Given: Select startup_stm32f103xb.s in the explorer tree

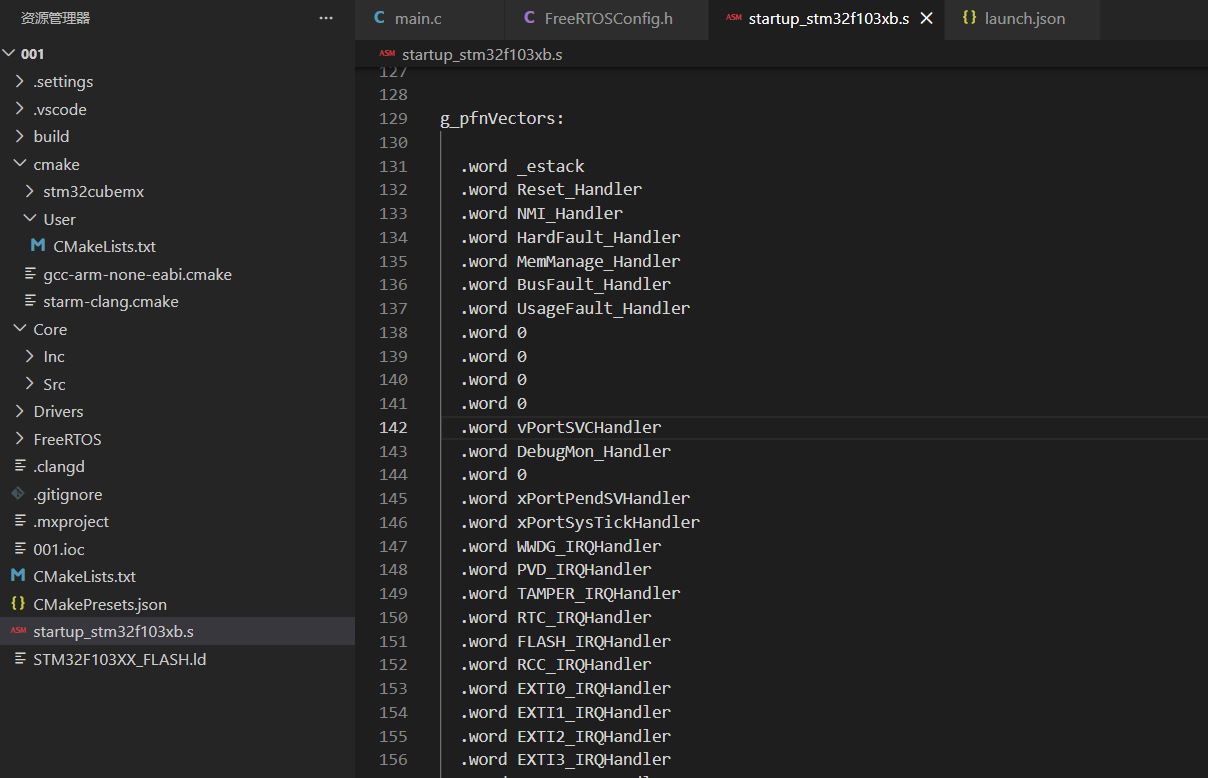Looking at the screenshot, I should point(113,631).
